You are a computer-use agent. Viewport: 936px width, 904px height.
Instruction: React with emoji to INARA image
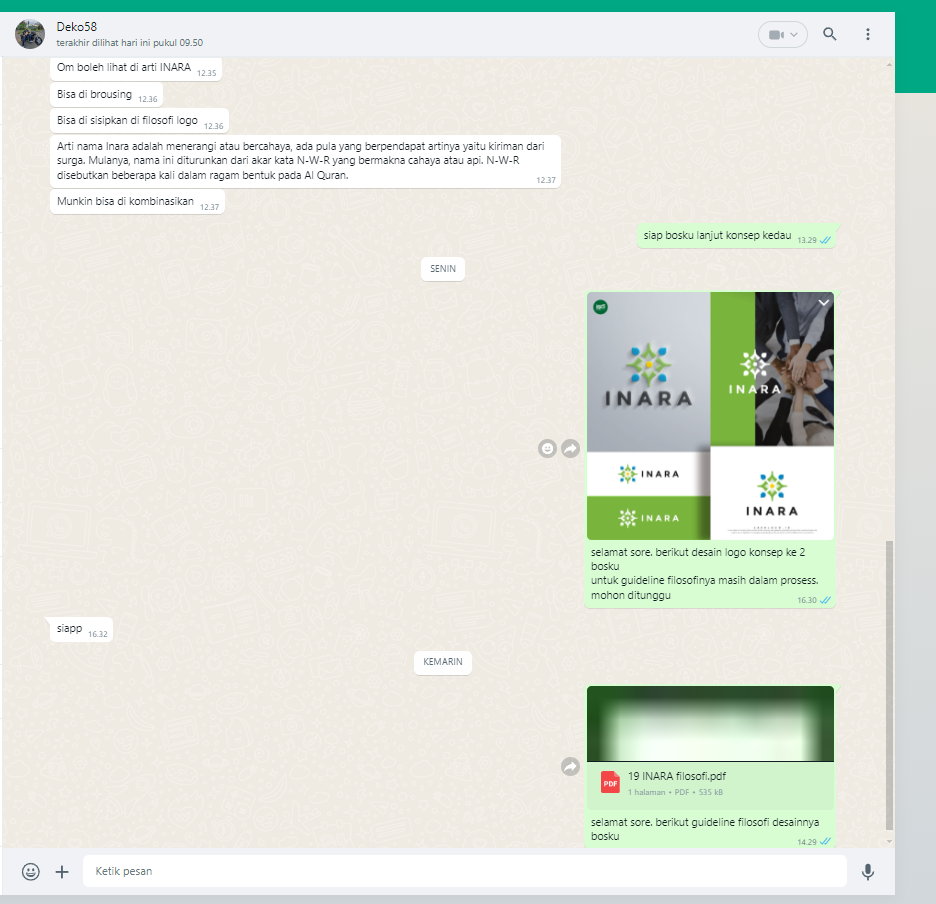[547, 449]
